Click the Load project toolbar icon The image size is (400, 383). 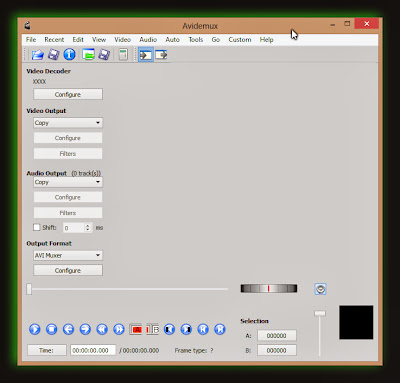click(88, 54)
